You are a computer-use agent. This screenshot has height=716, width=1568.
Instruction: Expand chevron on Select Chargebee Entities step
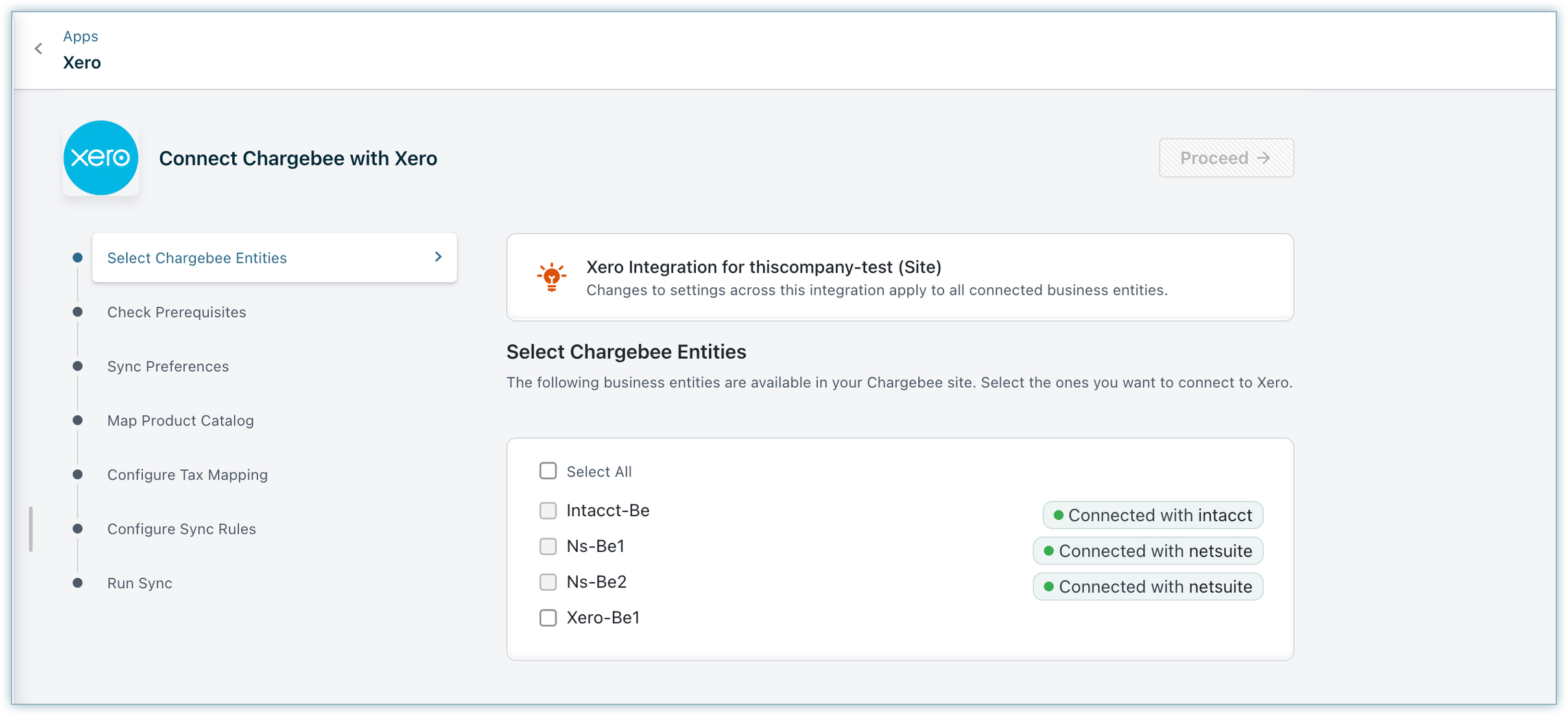click(x=438, y=257)
